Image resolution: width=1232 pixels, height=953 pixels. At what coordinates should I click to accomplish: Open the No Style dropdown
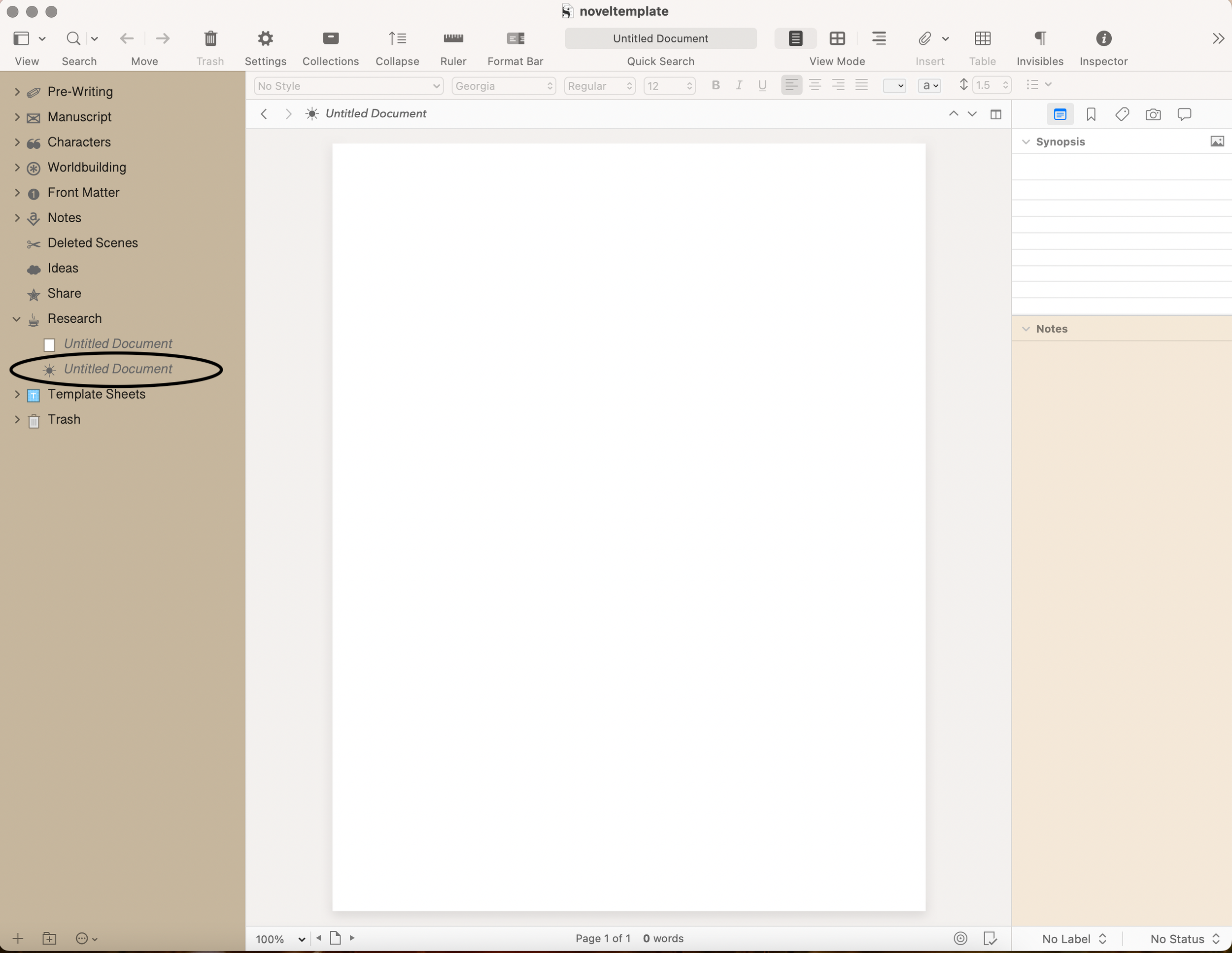(x=348, y=86)
